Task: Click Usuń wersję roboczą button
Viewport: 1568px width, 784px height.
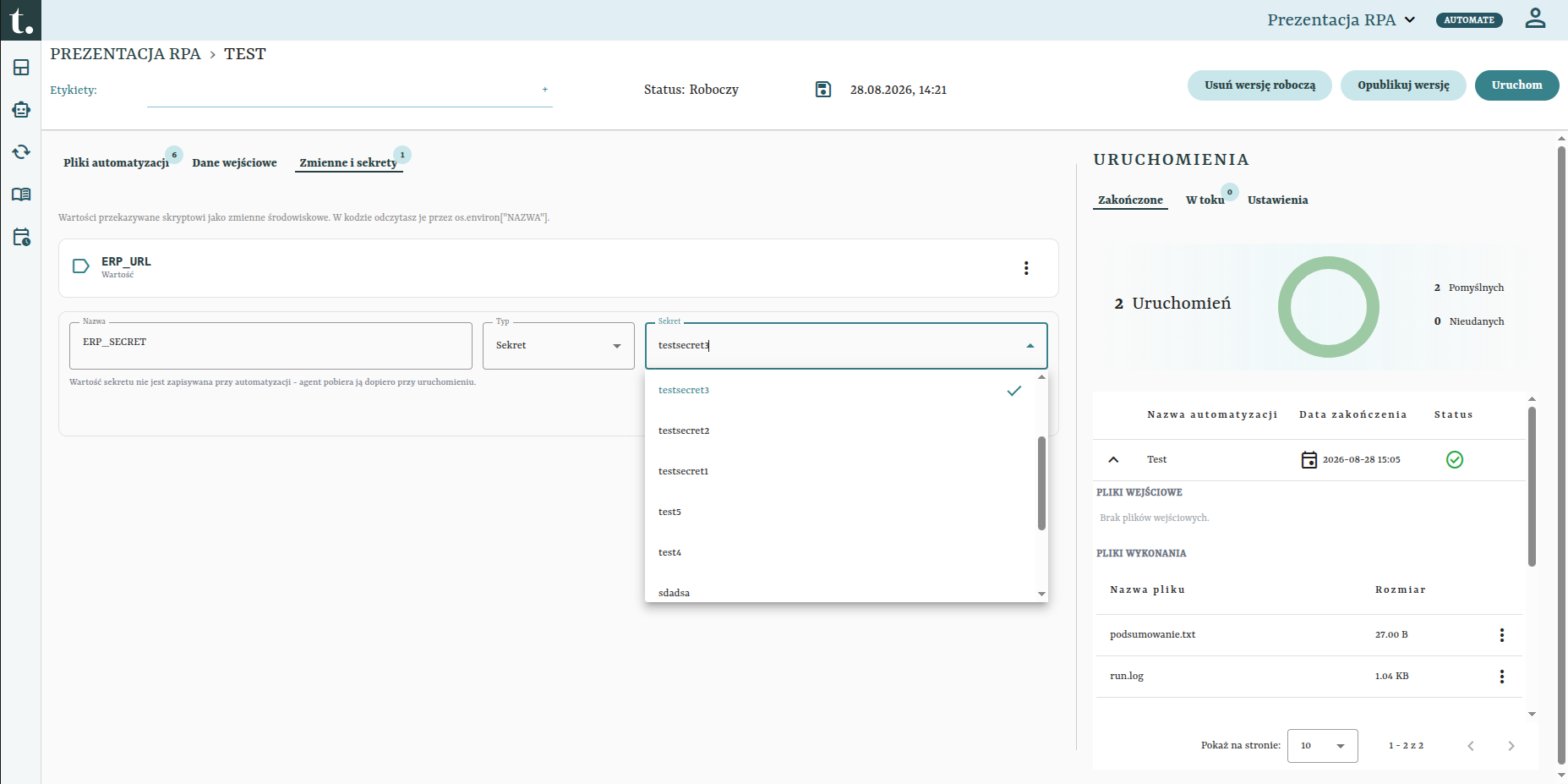Action: coord(1259,85)
